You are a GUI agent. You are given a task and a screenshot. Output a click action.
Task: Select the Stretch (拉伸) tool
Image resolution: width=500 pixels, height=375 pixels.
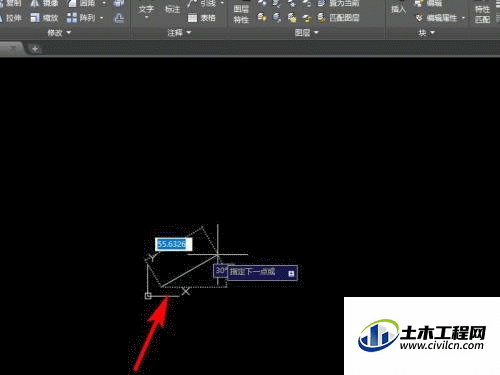click(x=11, y=18)
